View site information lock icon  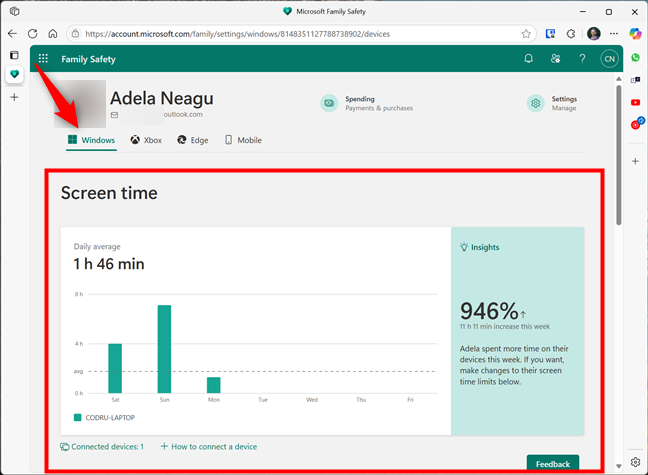76,33
